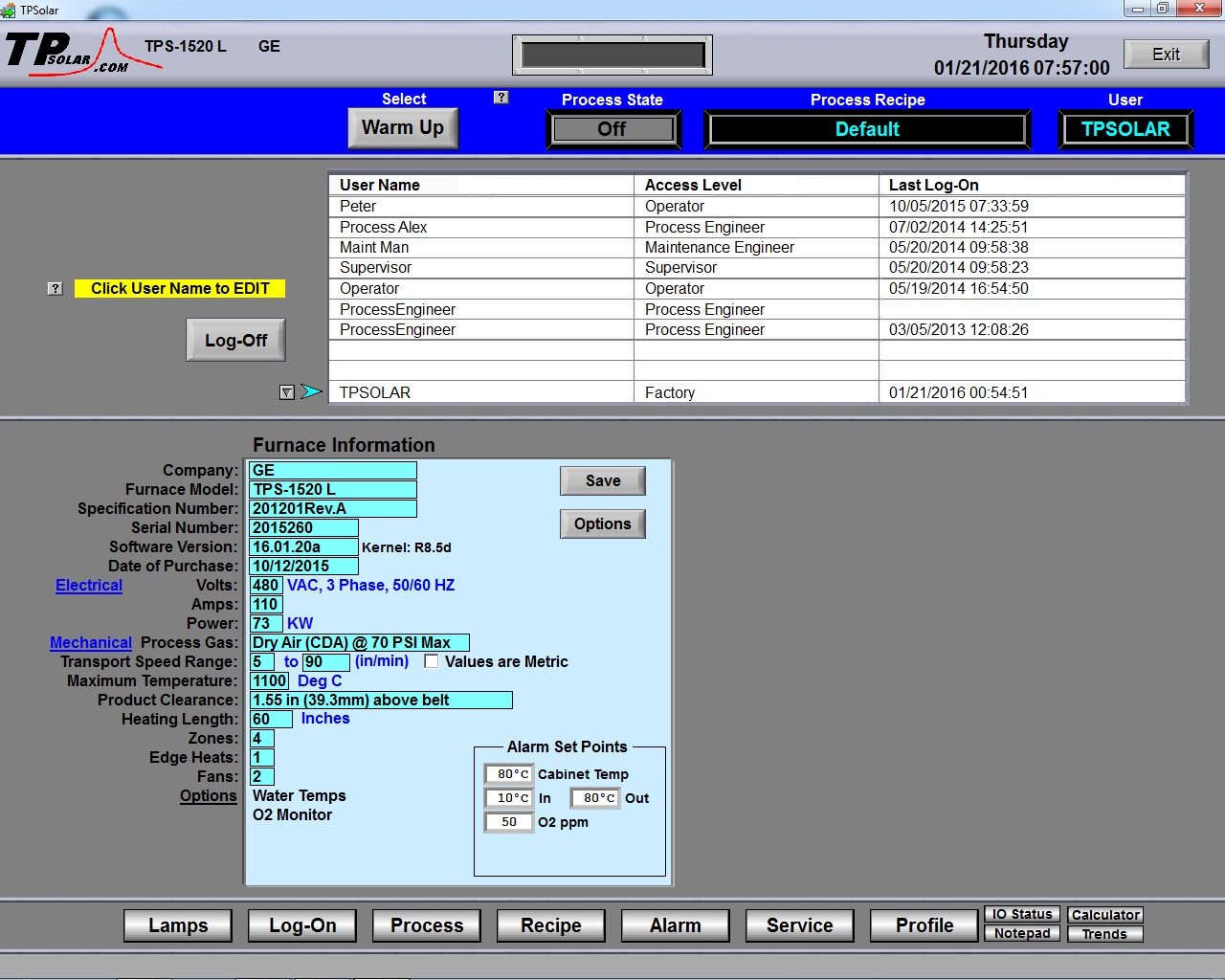This screenshot has height=980, width=1225.
Task: Click Date of Purchase field 10/12/2015
Action: coord(304,566)
